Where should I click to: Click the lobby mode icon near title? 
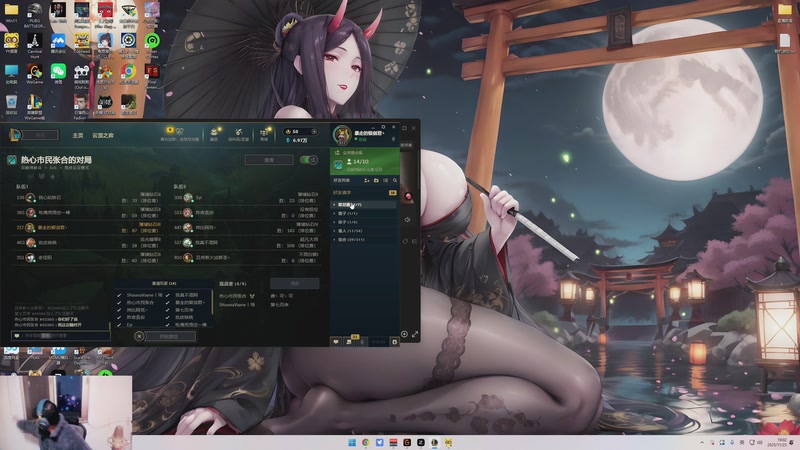pyautogui.click(x=12, y=160)
